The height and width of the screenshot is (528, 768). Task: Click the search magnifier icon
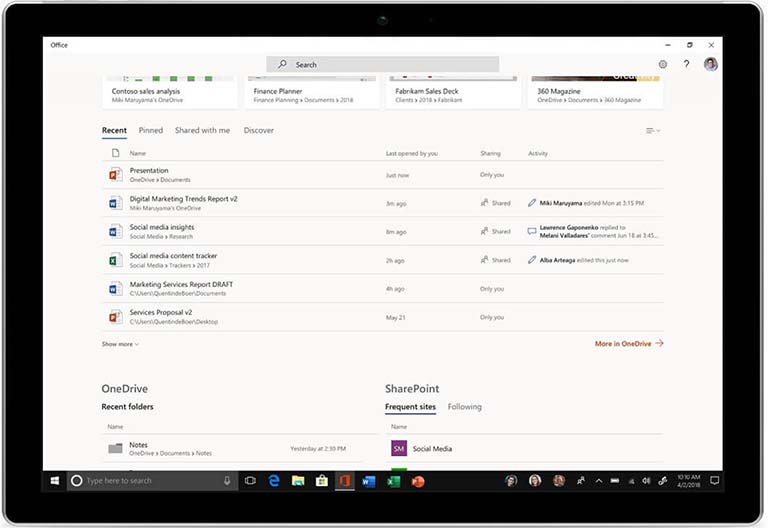(x=283, y=64)
